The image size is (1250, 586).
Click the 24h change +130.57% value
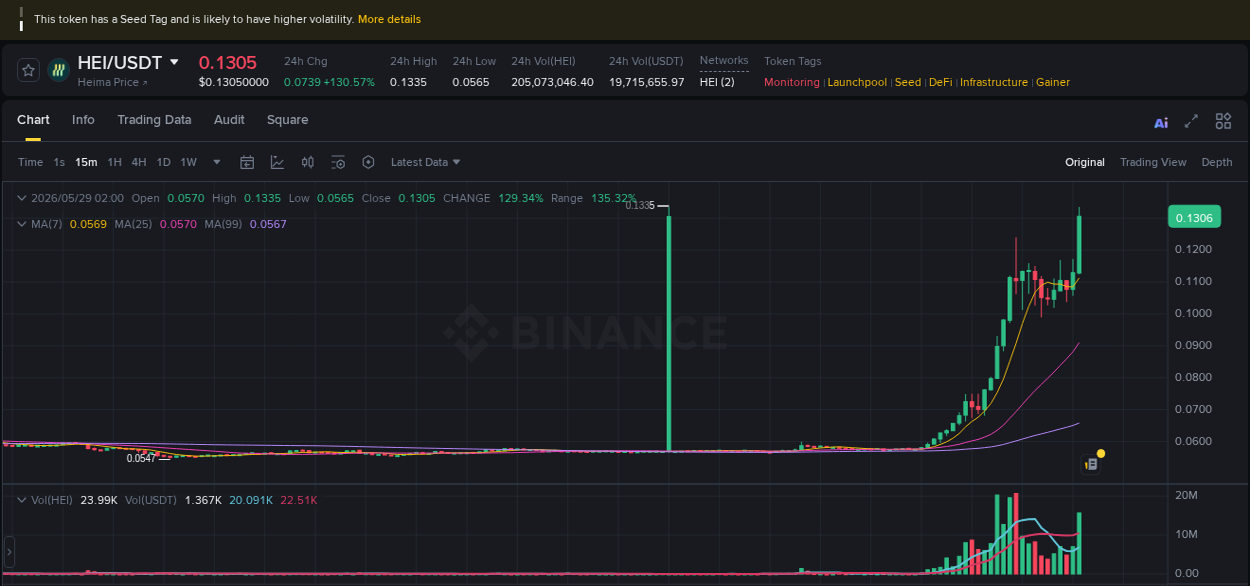(x=349, y=82)
